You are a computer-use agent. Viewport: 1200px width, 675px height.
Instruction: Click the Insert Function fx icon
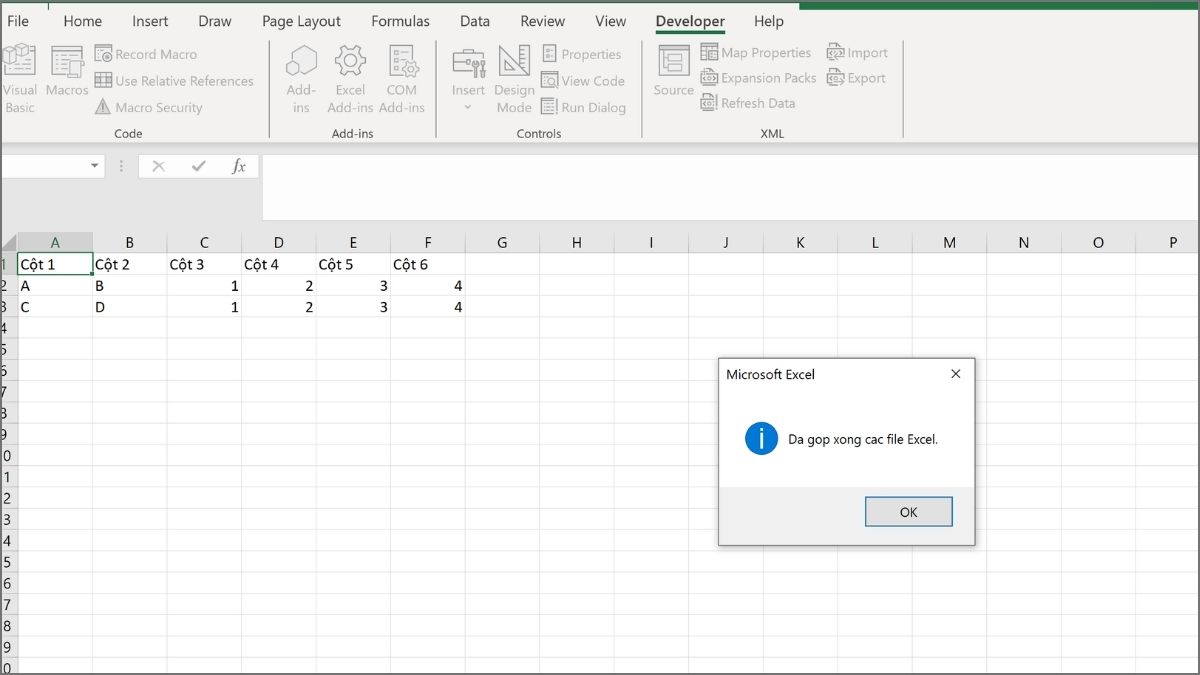[x=238, y=166]
